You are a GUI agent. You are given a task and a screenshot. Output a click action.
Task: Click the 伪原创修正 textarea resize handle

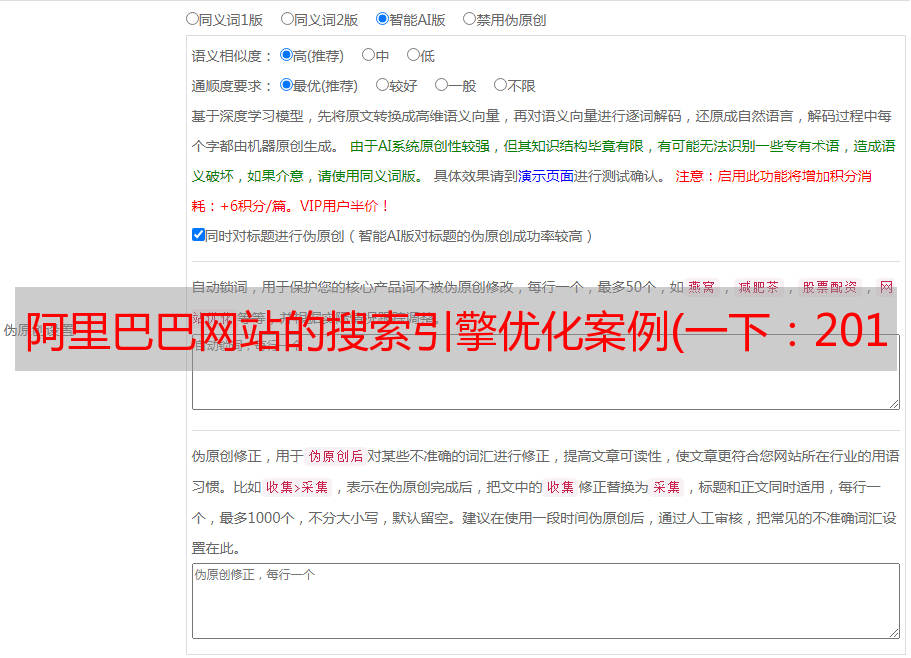tap(894, 633)
